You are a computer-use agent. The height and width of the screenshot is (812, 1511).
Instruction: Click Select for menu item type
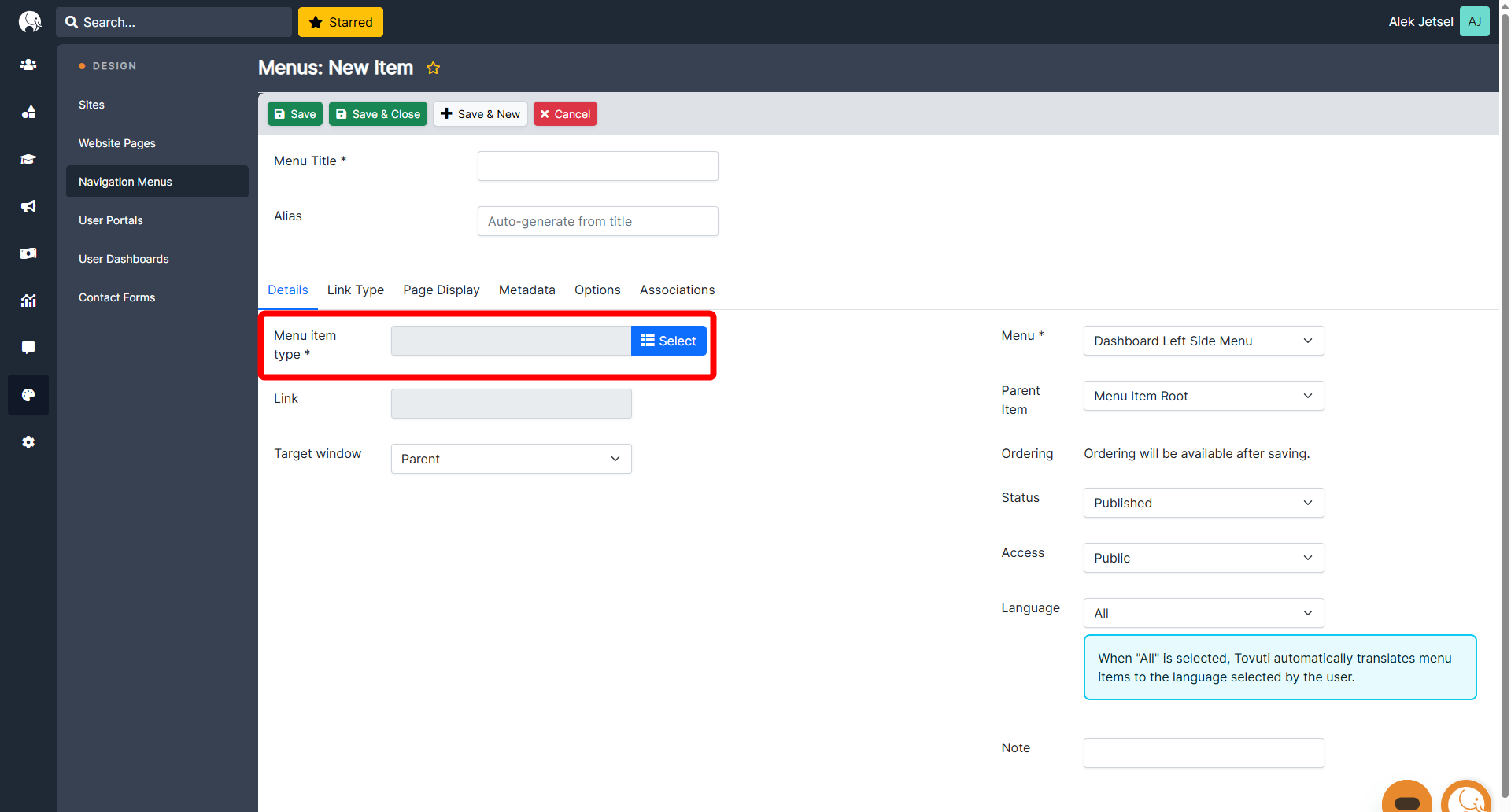(668, 341)
